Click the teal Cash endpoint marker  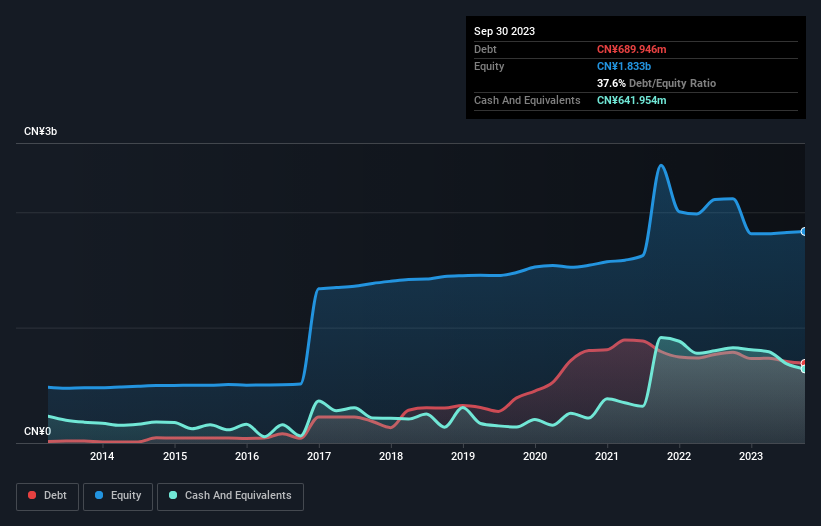(x=804, y=368)
